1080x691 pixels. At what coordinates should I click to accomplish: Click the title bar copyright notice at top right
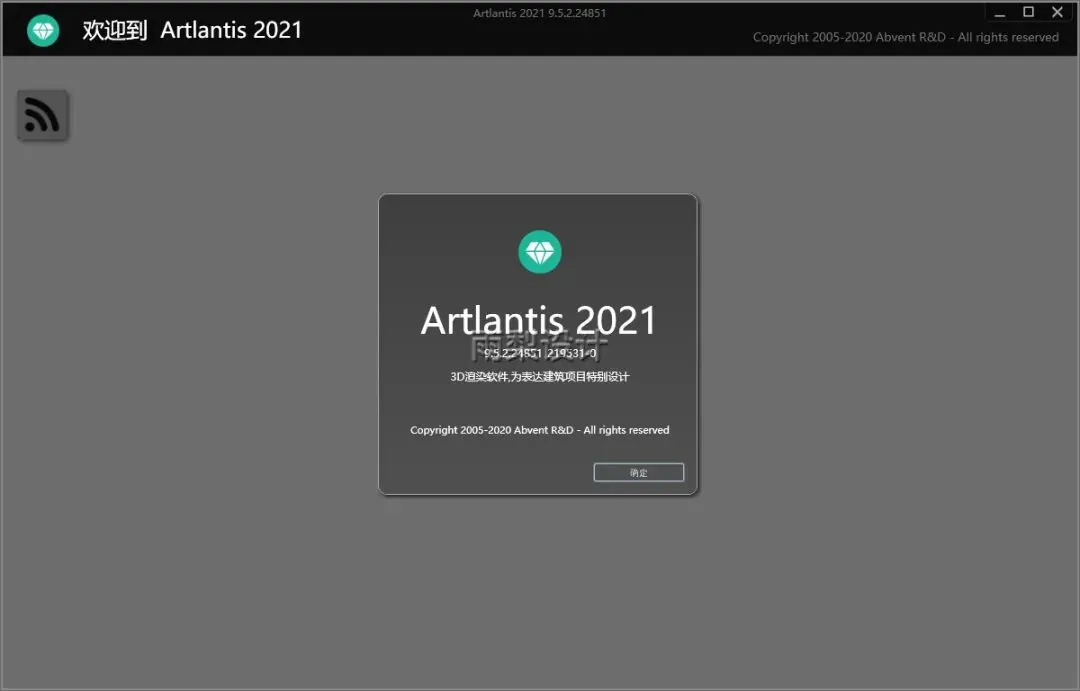(906, 37)
